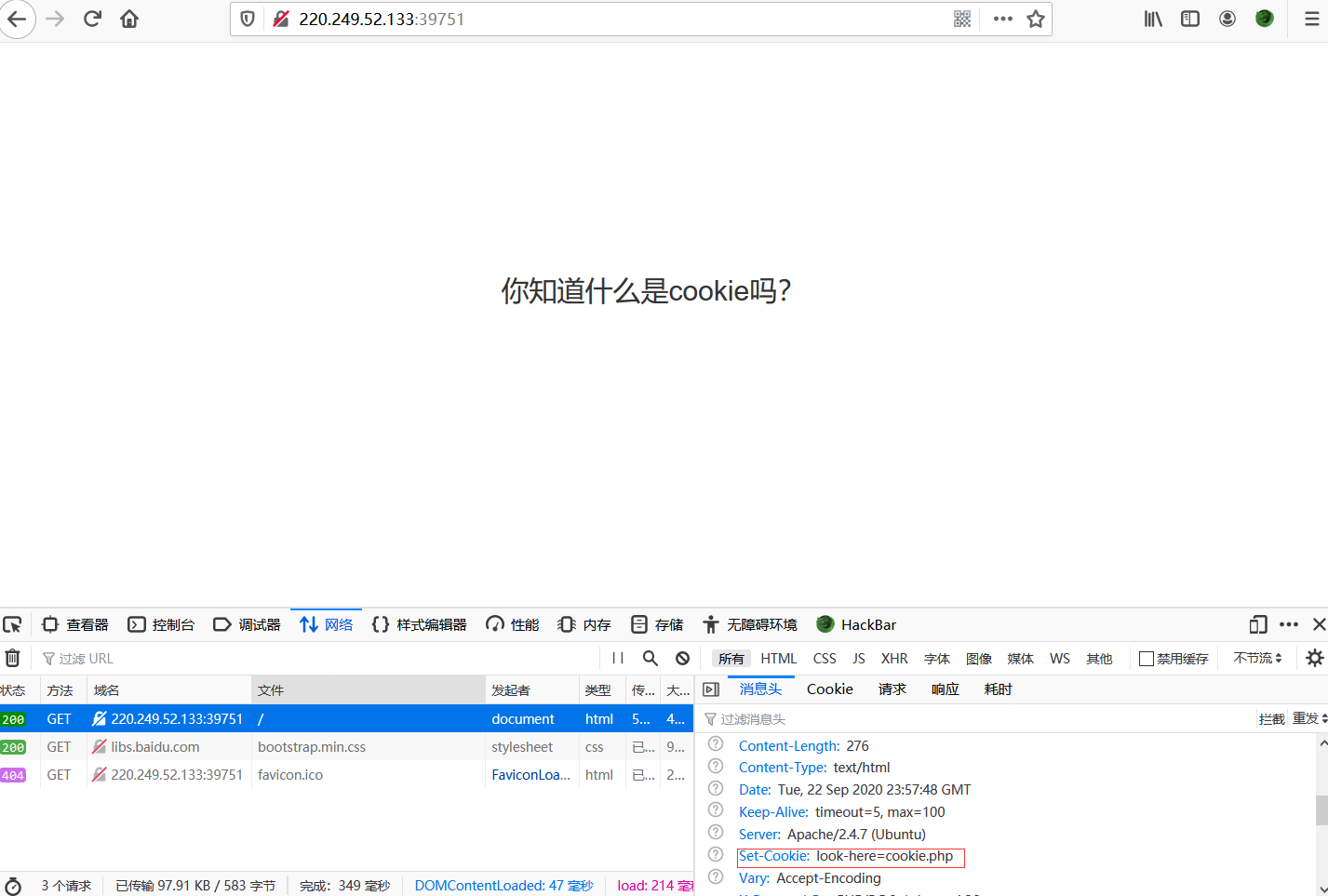Click the QR code icon in address bar
Screen dimensions: 1328x896
[962, 19]
